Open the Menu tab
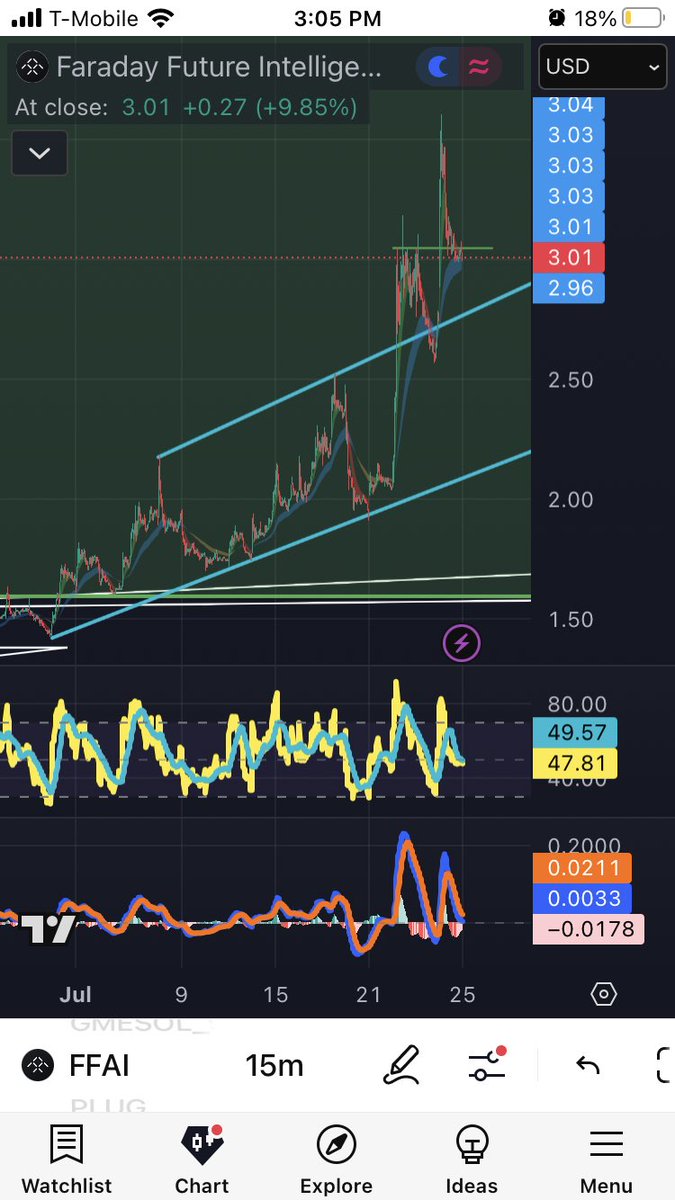The width and height of the screenshot is (675, 1200). pyautogui.click(x=606, y=1158)
